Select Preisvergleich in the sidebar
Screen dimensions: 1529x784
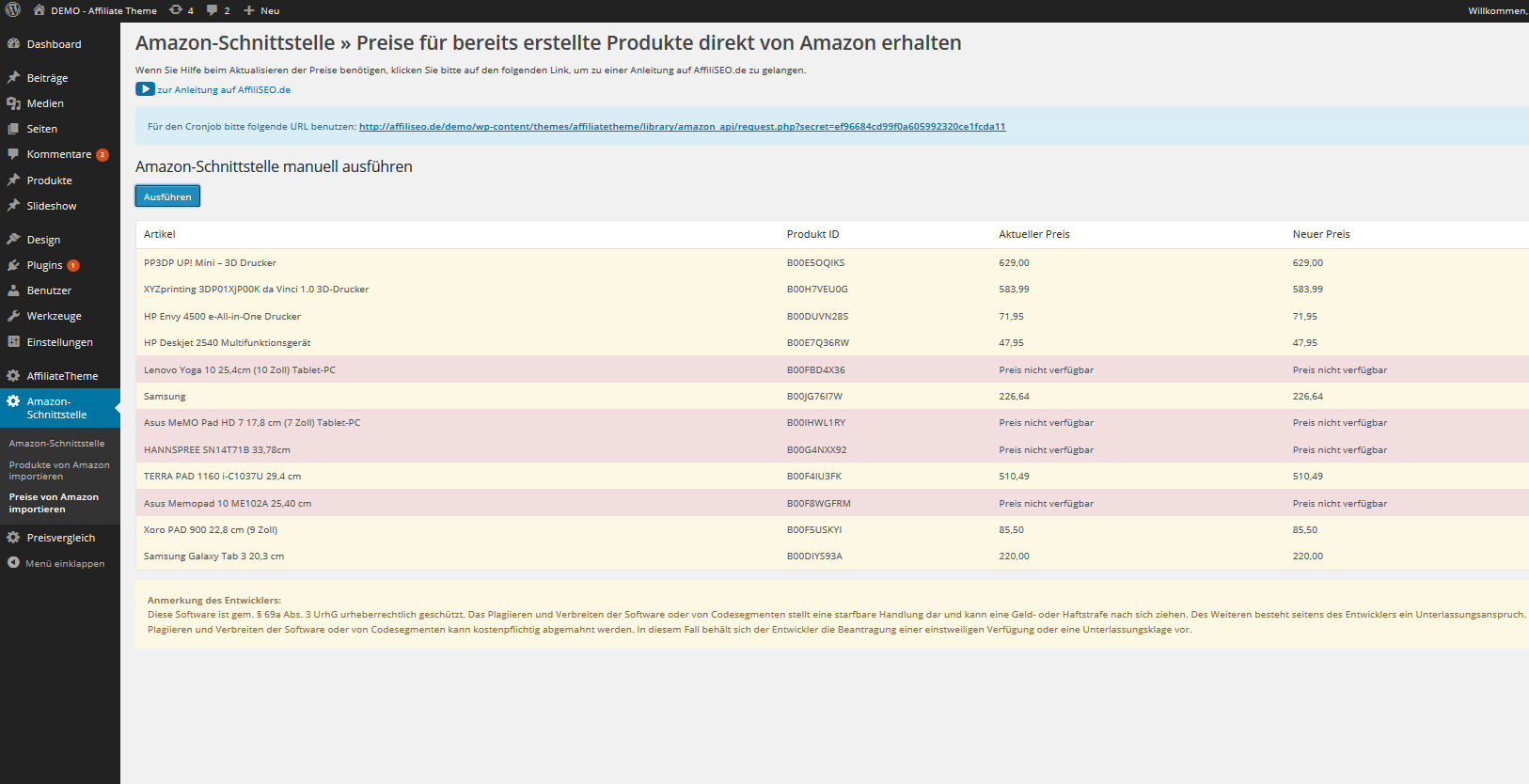(x=60, y=538)
